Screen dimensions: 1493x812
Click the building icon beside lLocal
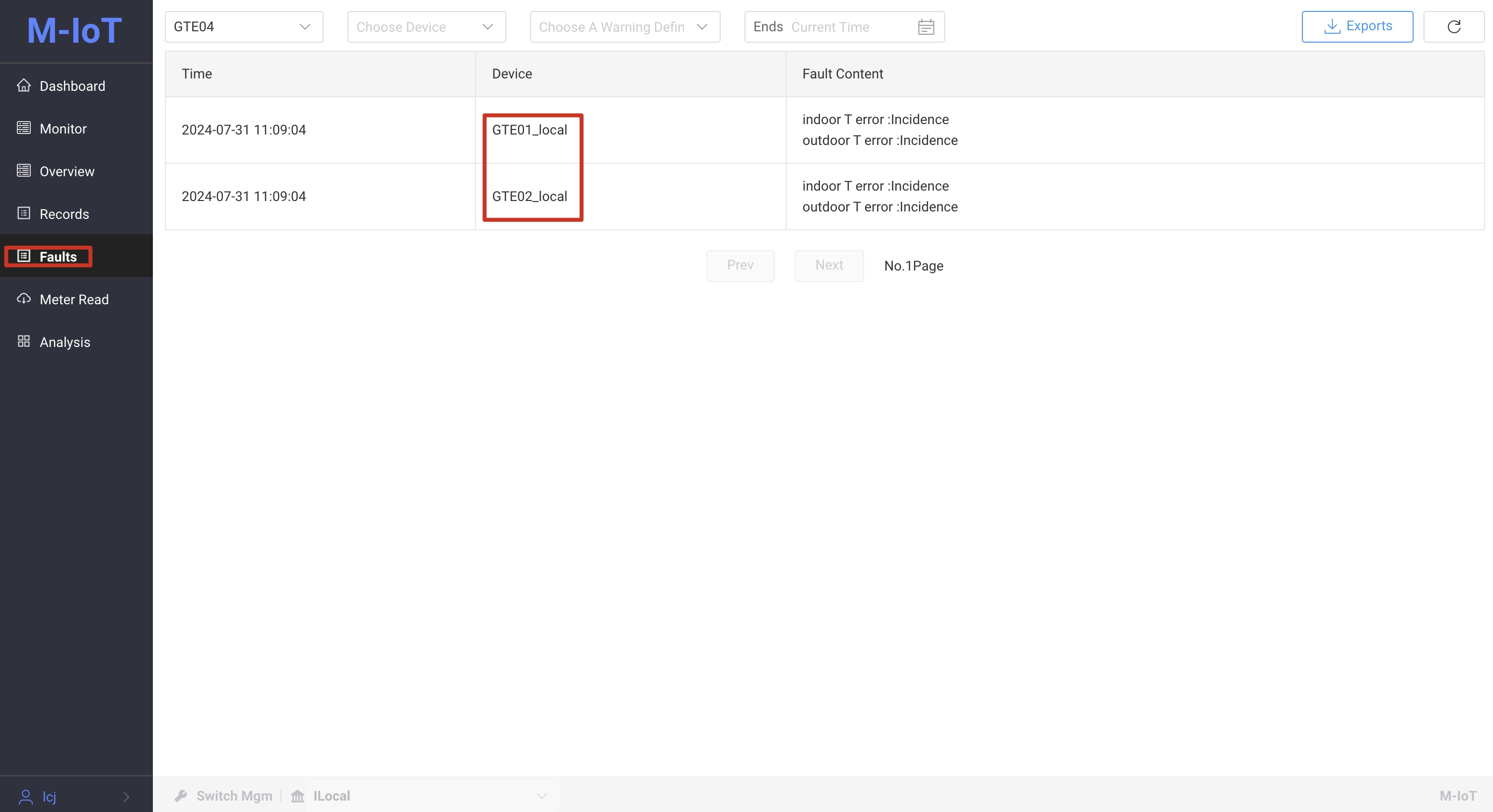[x=297, y=796]
